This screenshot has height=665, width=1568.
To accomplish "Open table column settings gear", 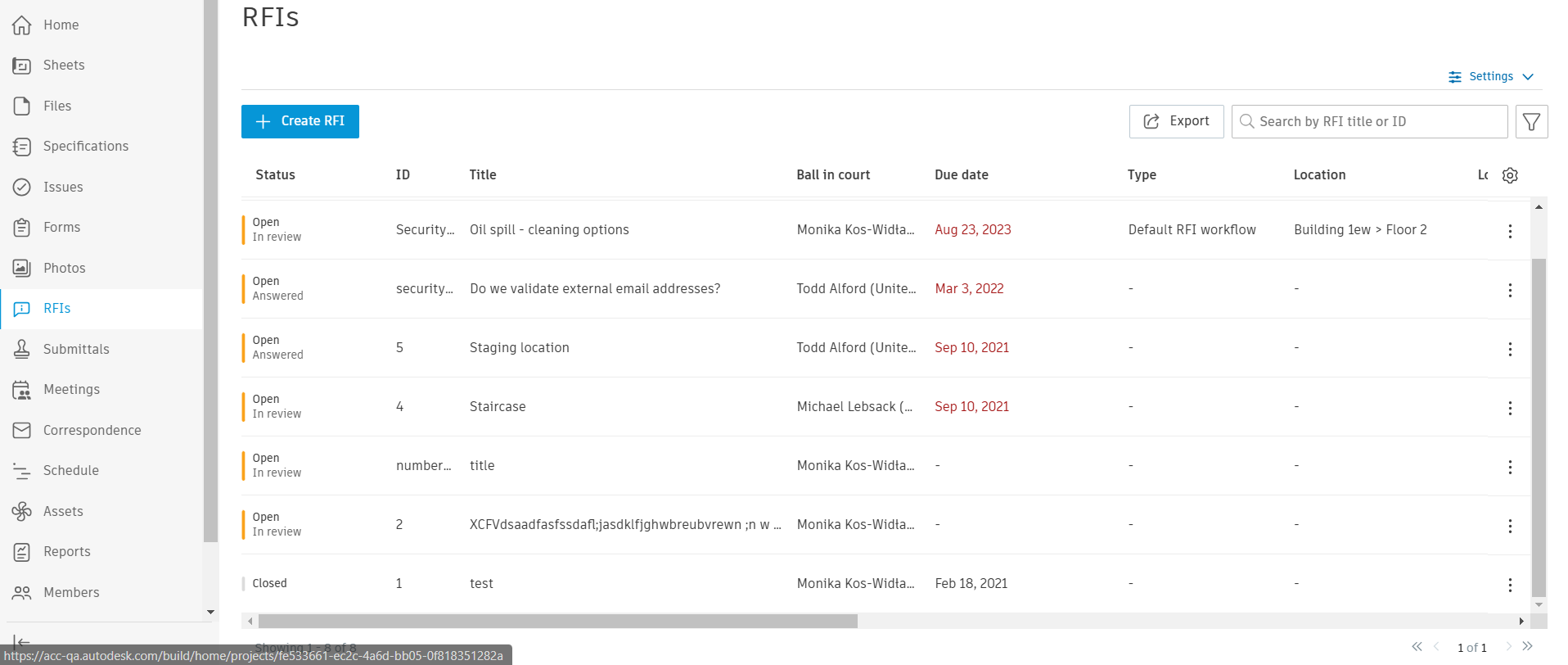I will [1510, 175].
